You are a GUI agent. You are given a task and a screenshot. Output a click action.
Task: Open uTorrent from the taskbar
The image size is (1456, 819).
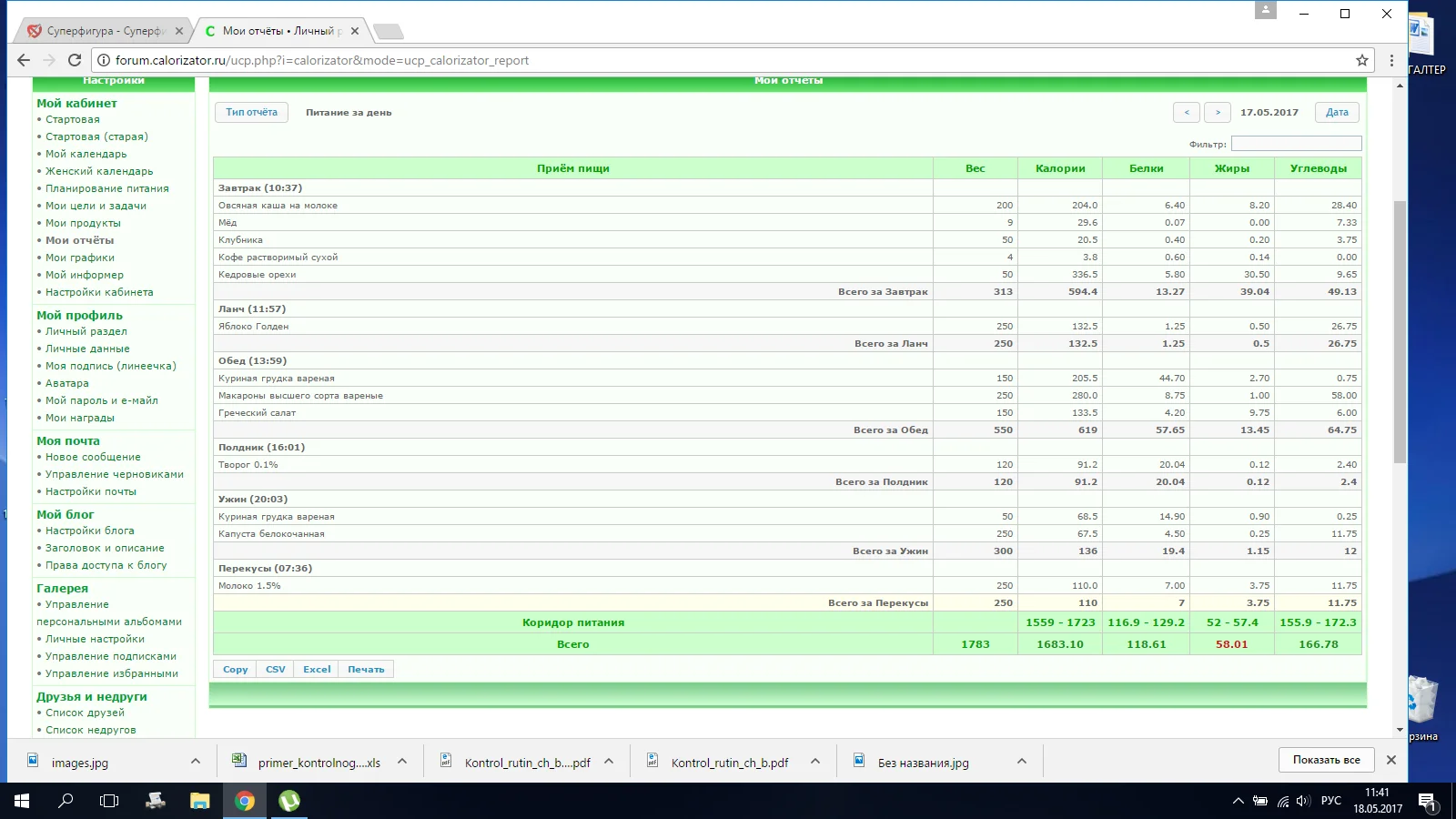coord(288,801)
